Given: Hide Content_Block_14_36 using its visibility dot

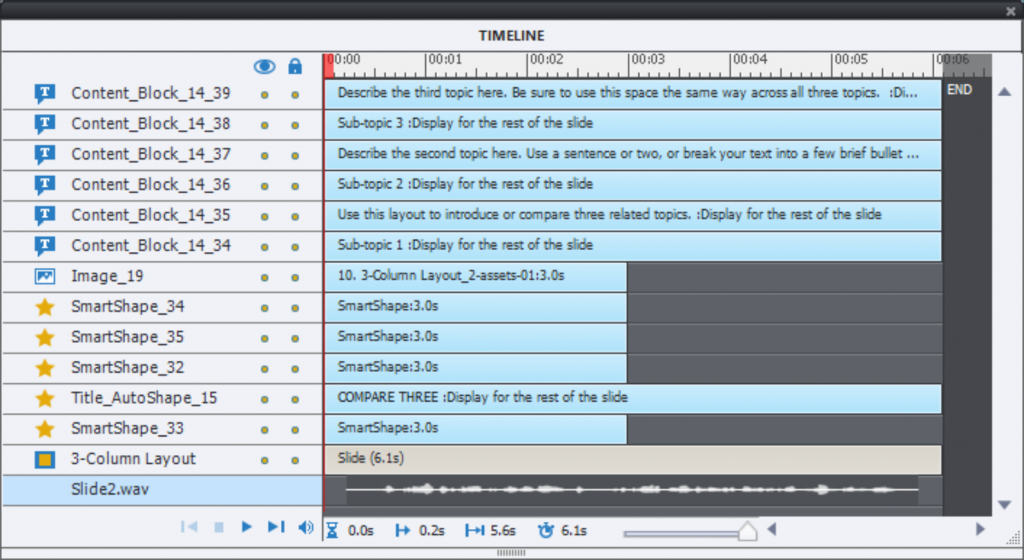Looking at the screenshot, I should coord(265,185).
